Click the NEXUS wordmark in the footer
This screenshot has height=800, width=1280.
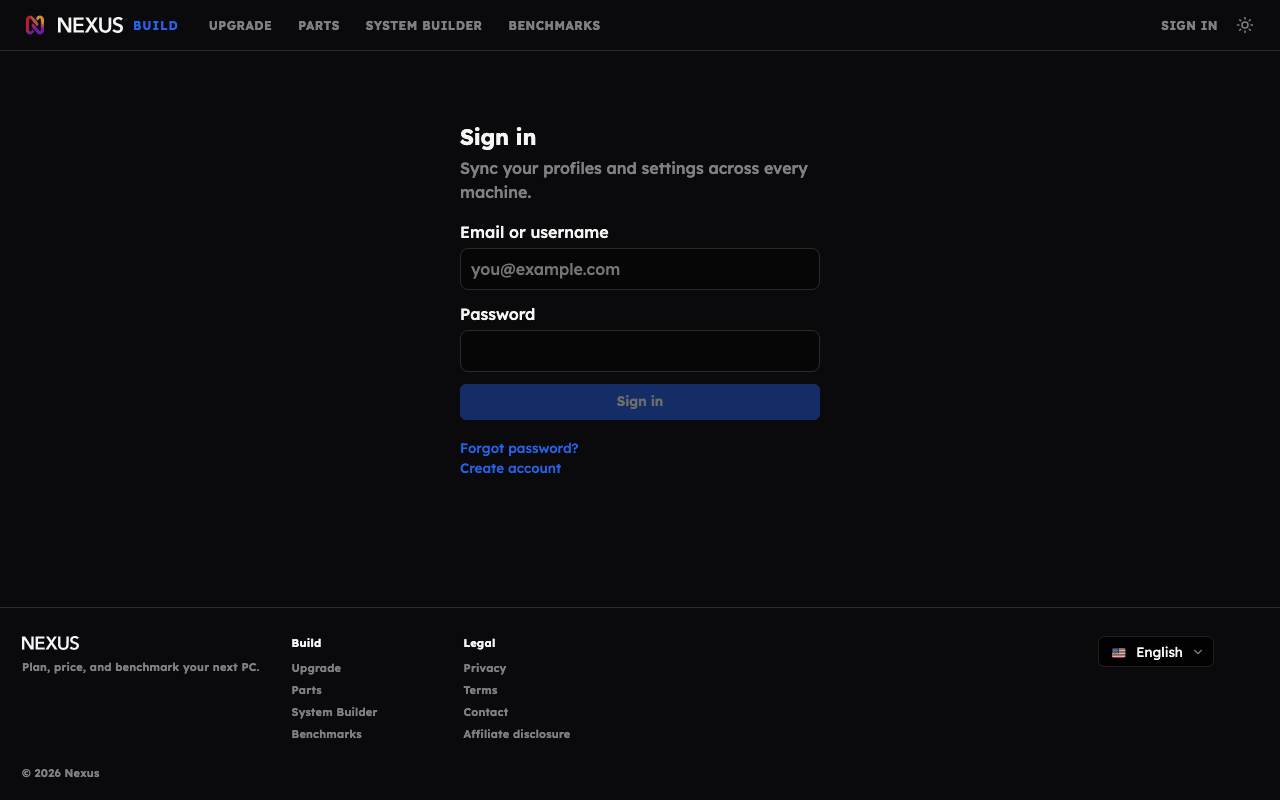[50, 643]
